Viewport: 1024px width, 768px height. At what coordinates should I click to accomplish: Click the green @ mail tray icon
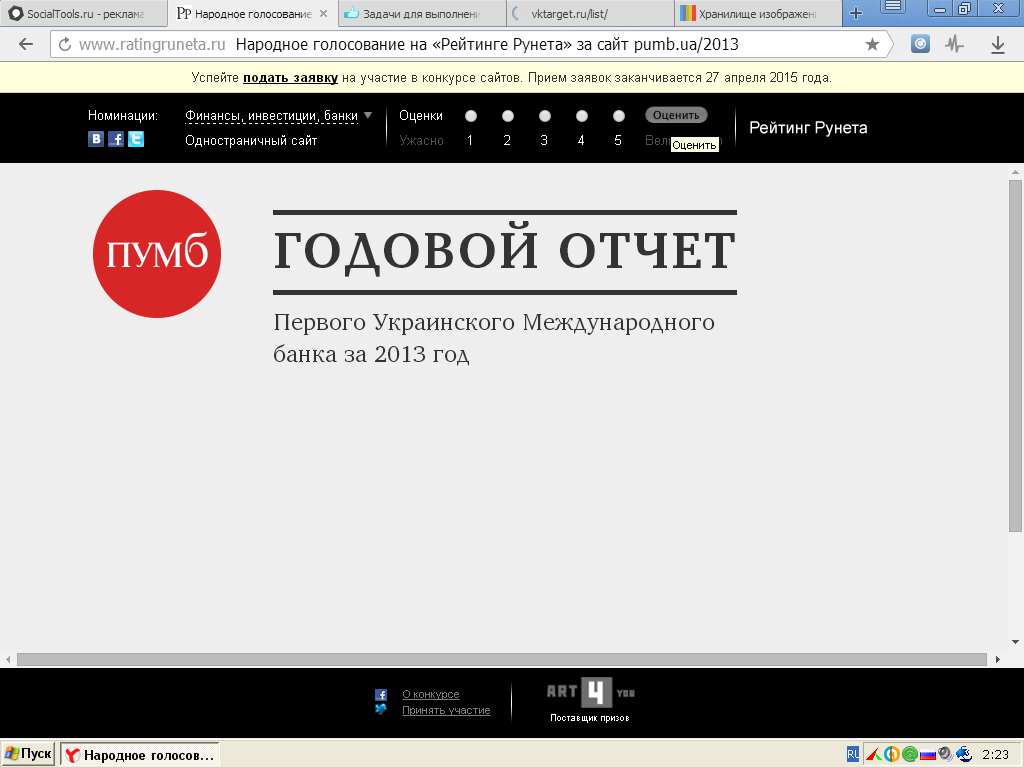tap(910, 754)
